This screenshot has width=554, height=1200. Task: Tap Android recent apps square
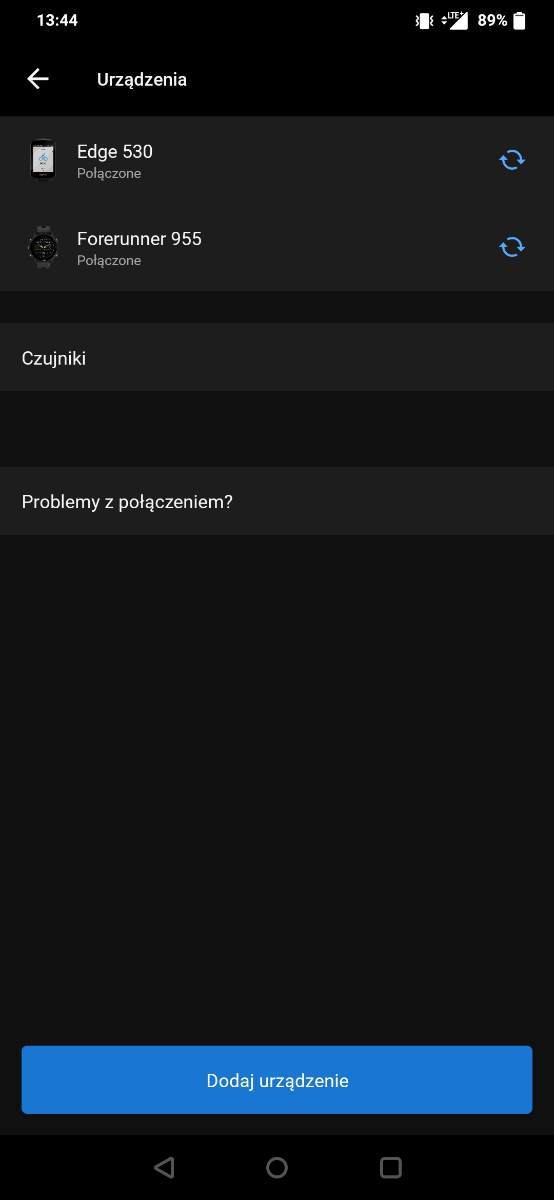tap(391, 1167)
